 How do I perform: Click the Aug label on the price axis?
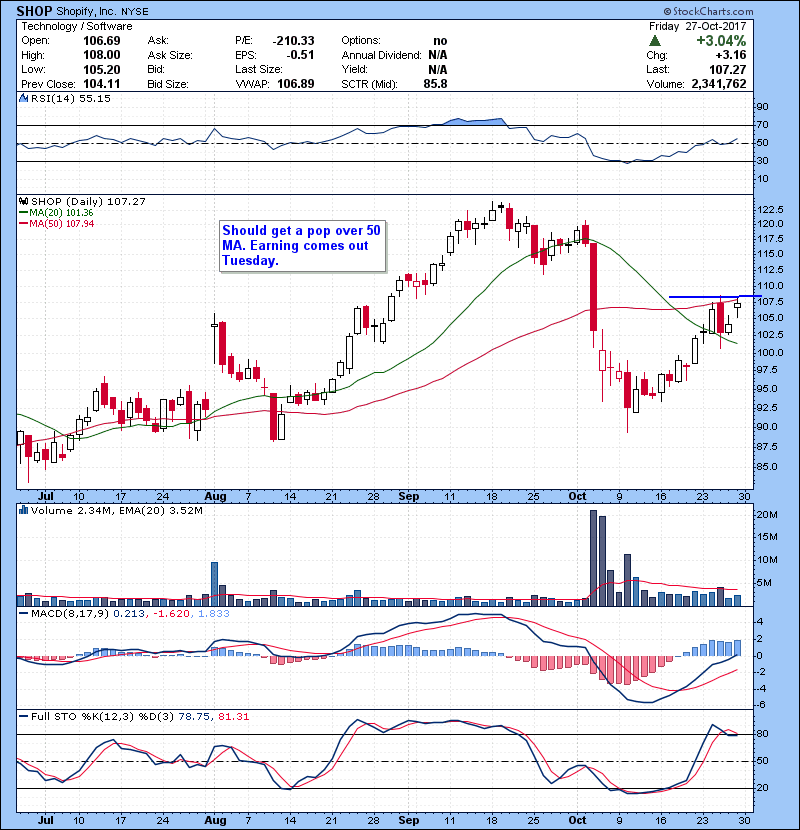[215, 496]
